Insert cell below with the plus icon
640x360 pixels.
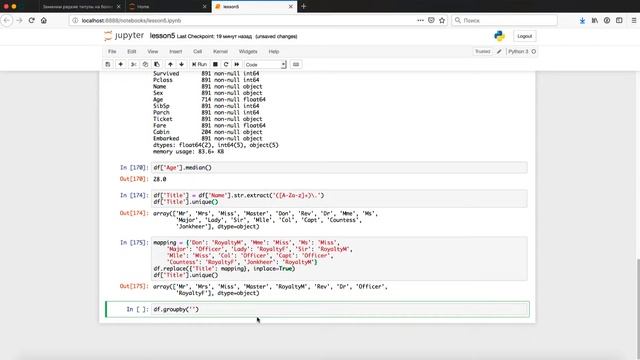pyautogui.click(x=120, y=64)
